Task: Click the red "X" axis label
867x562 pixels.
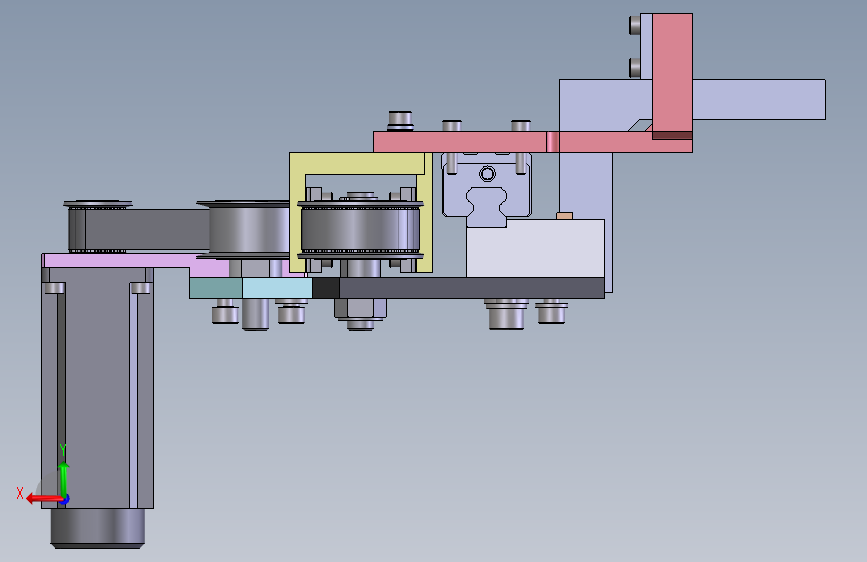Action: 20,493
